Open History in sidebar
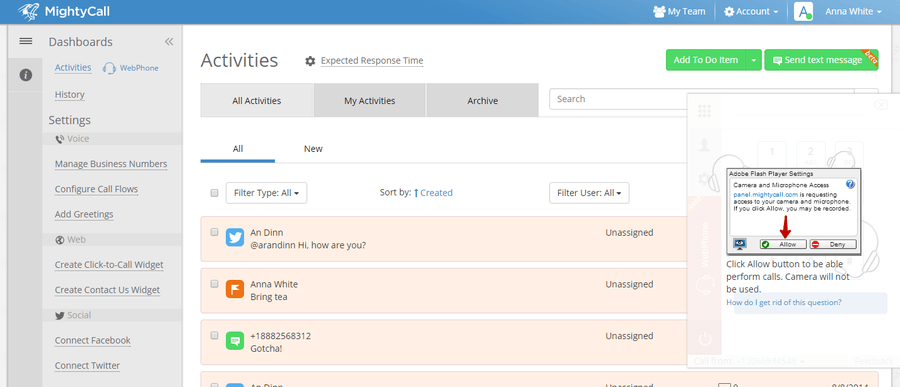The height and width of the screenshot is (387, 900). (x=69, y=95)
